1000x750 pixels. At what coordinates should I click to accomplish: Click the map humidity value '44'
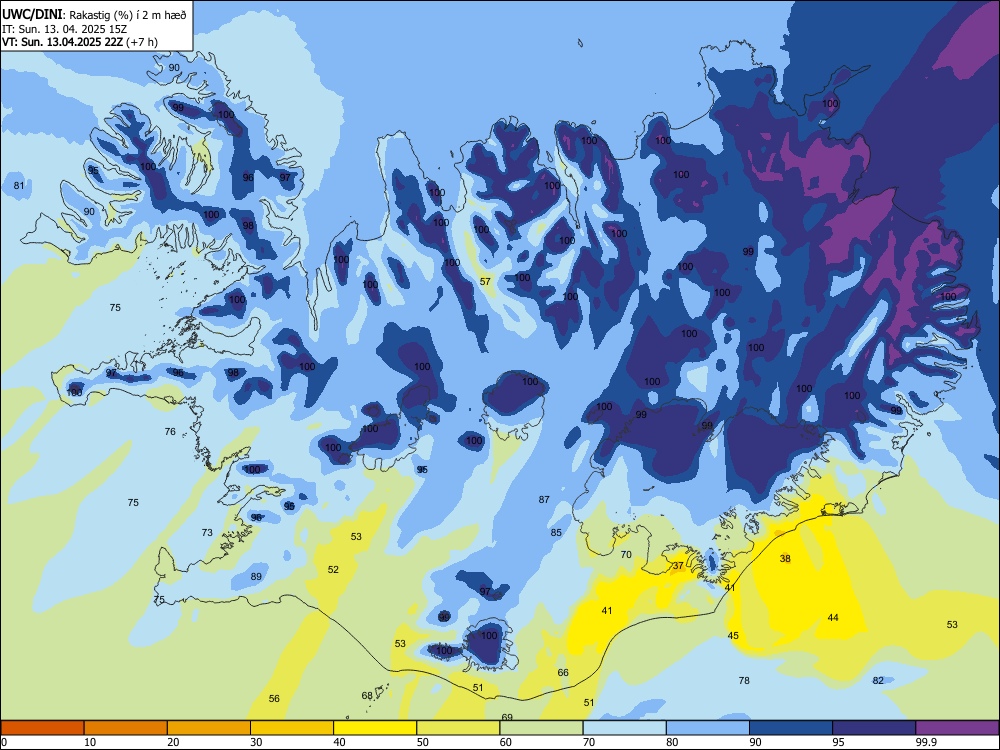pos(833,617)
